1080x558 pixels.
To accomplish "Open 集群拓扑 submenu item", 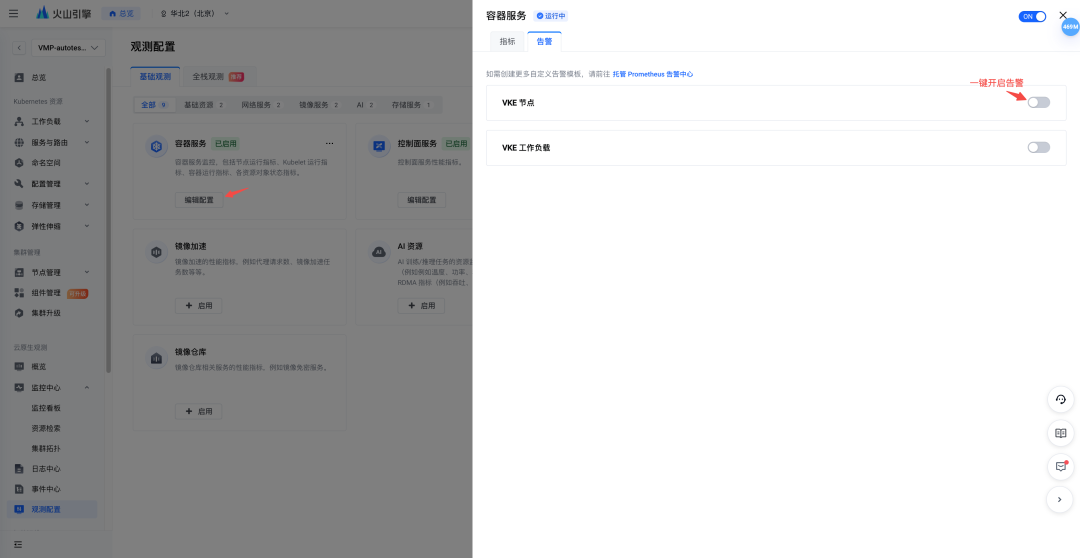I will [x=46, y=448].
